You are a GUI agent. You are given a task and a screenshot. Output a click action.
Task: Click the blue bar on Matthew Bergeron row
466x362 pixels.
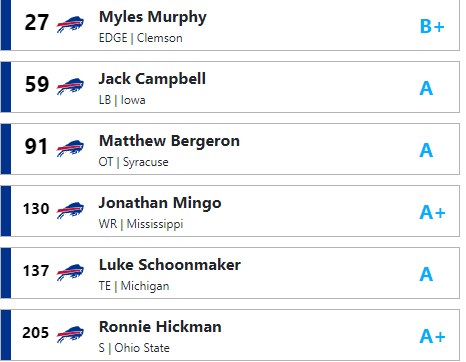click(6, 149)
